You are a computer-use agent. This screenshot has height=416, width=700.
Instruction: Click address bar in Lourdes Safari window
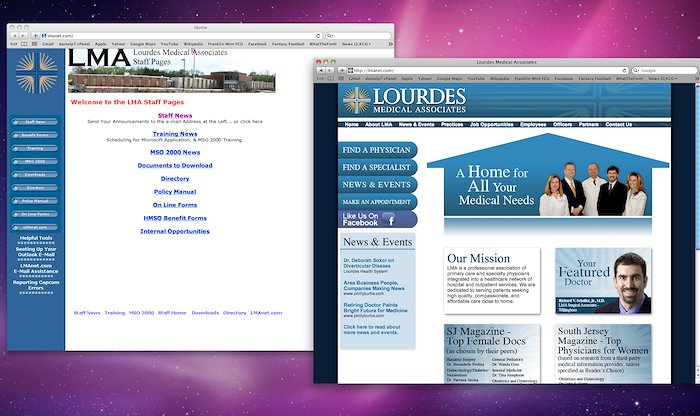click(488, 71)
